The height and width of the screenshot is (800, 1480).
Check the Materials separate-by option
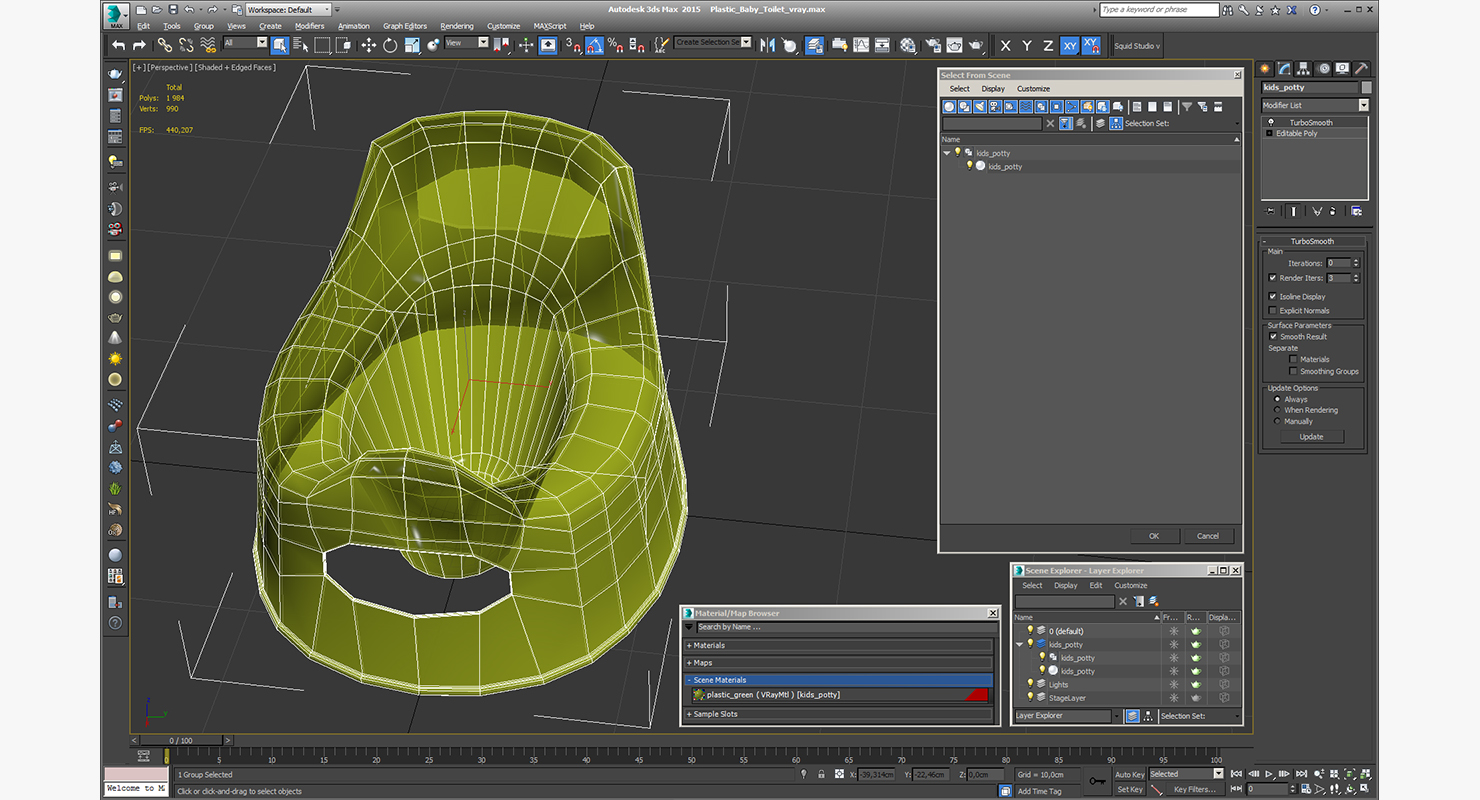click(x=1293, y=359)
